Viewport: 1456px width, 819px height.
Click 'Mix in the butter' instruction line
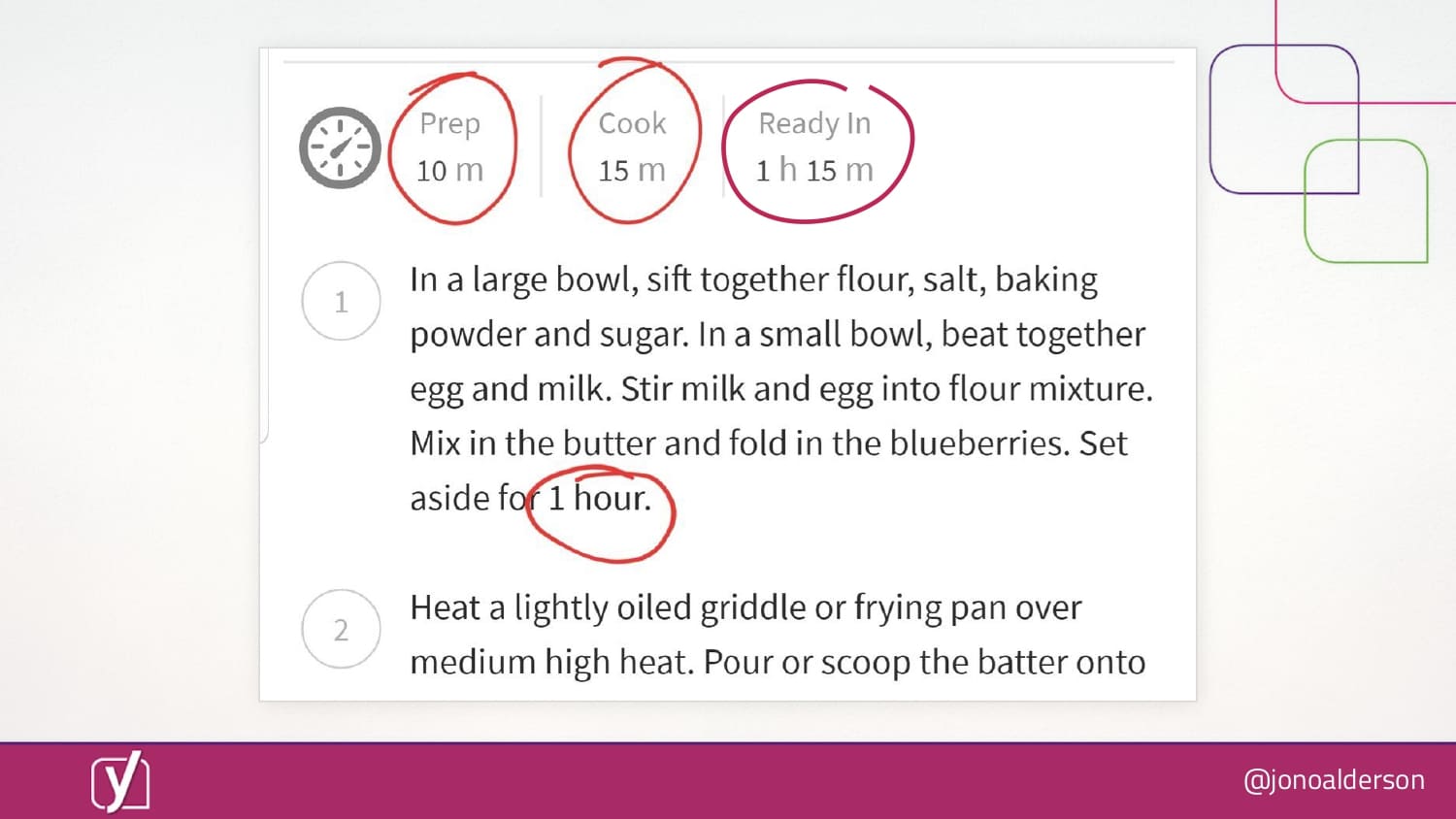pos(769,443)
